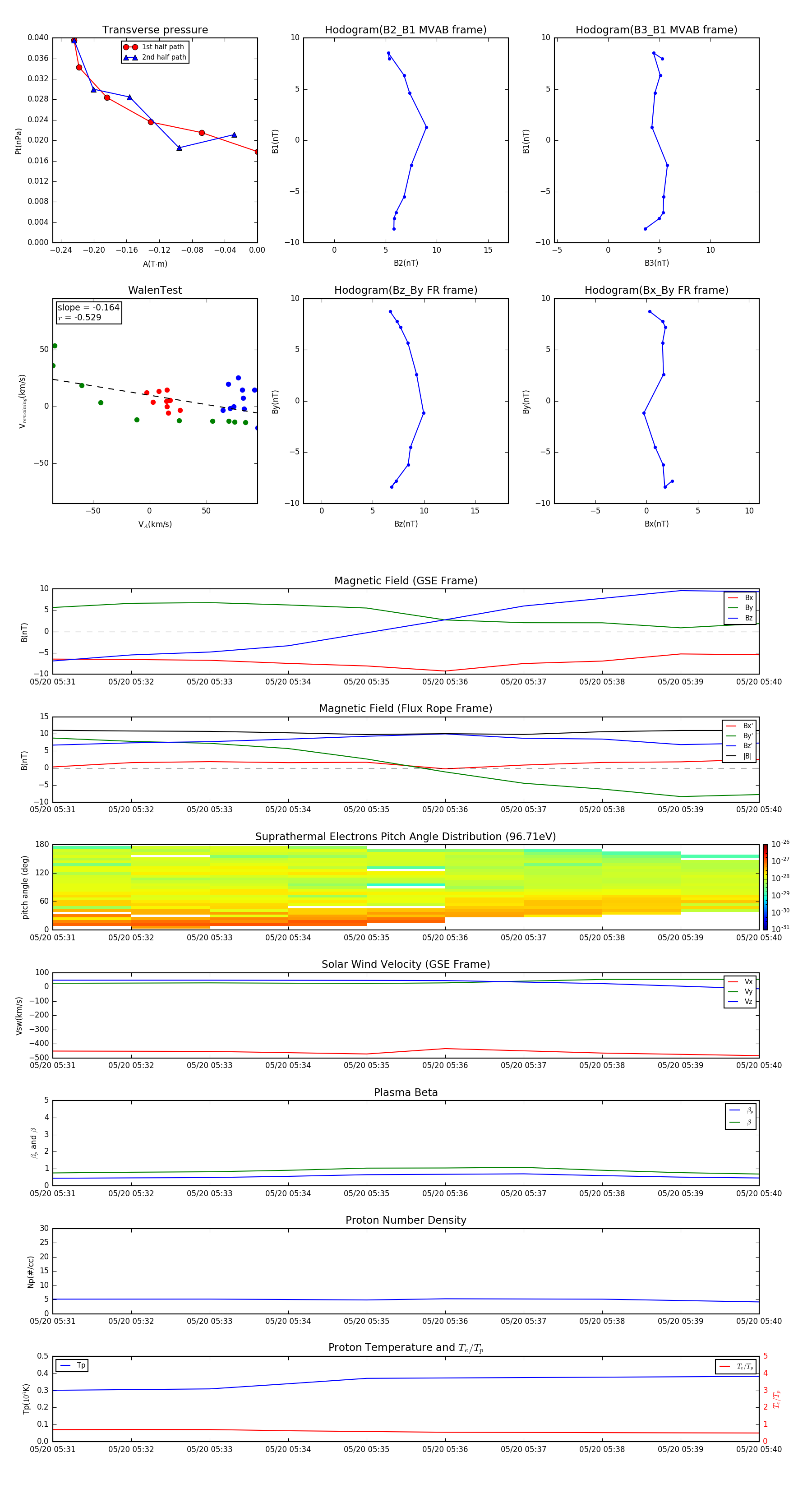
Task: Click the 'pitch angle (deg)' axis label
Action: pos(25,887)
